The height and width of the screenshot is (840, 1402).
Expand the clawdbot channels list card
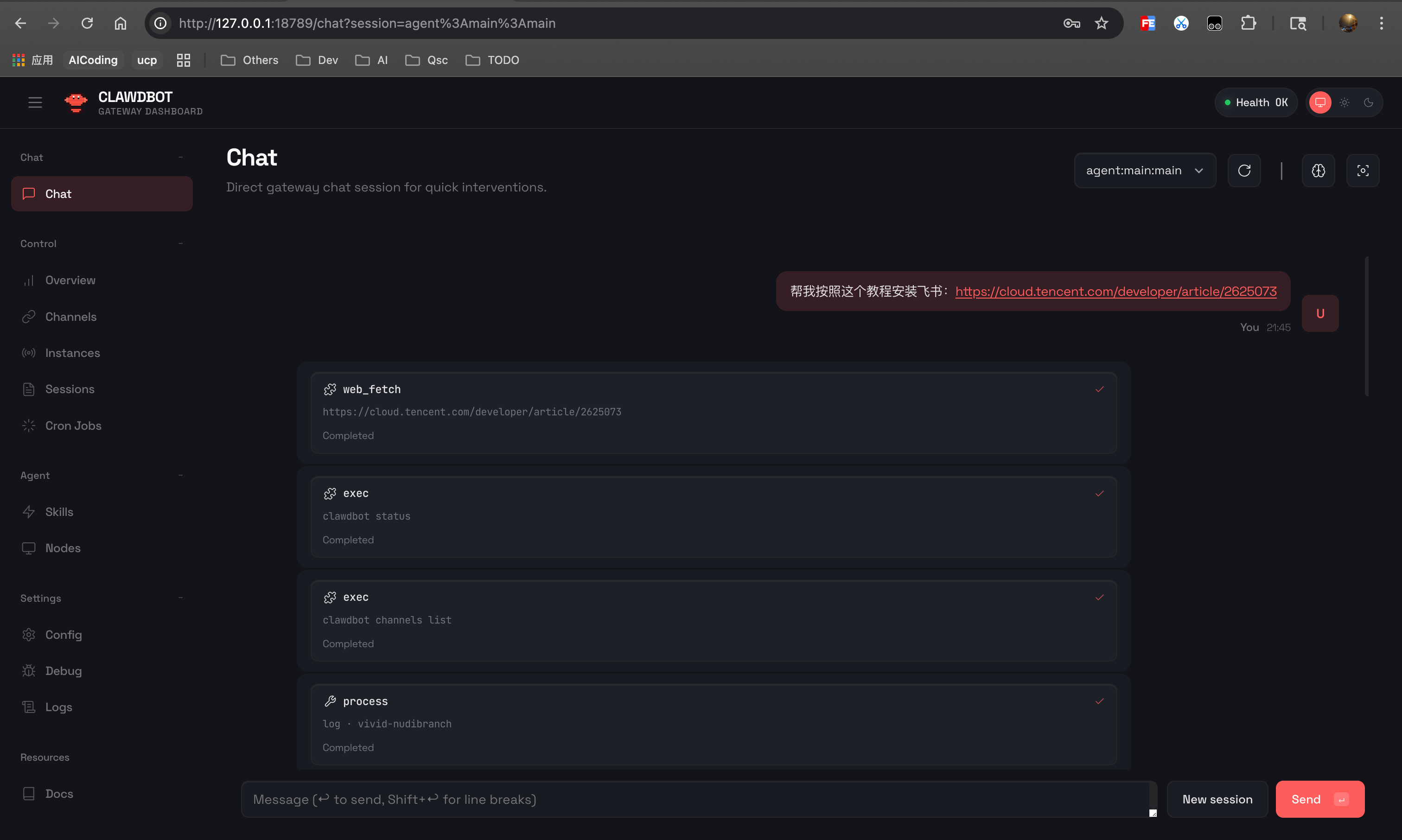pyautogui.click(x=714, y=620)
